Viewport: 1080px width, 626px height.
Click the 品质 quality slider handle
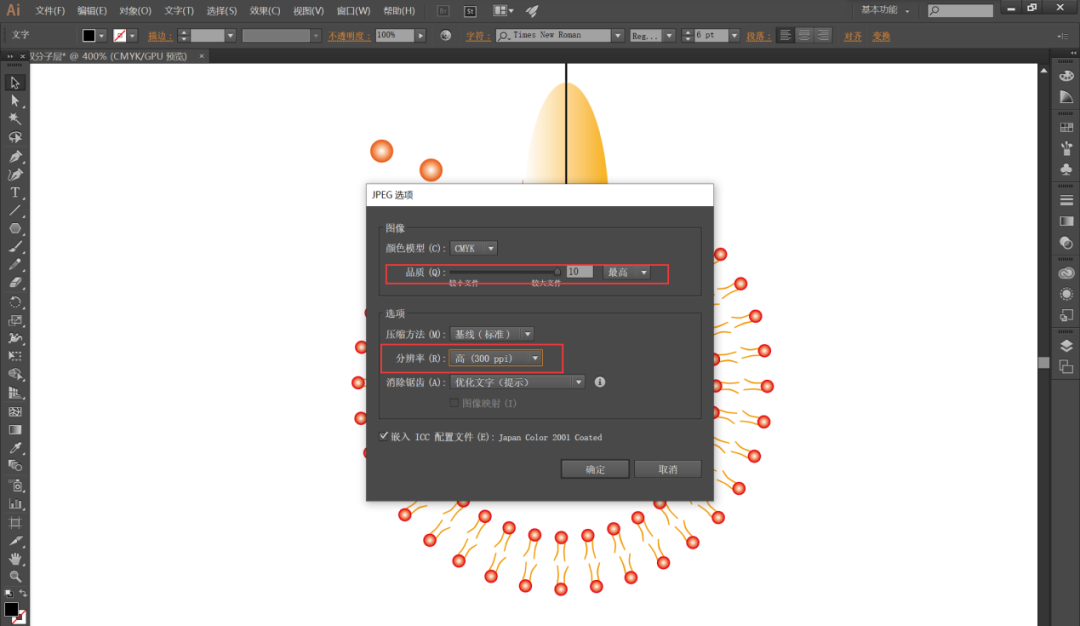pyautogui.click(x=558, y=271)
